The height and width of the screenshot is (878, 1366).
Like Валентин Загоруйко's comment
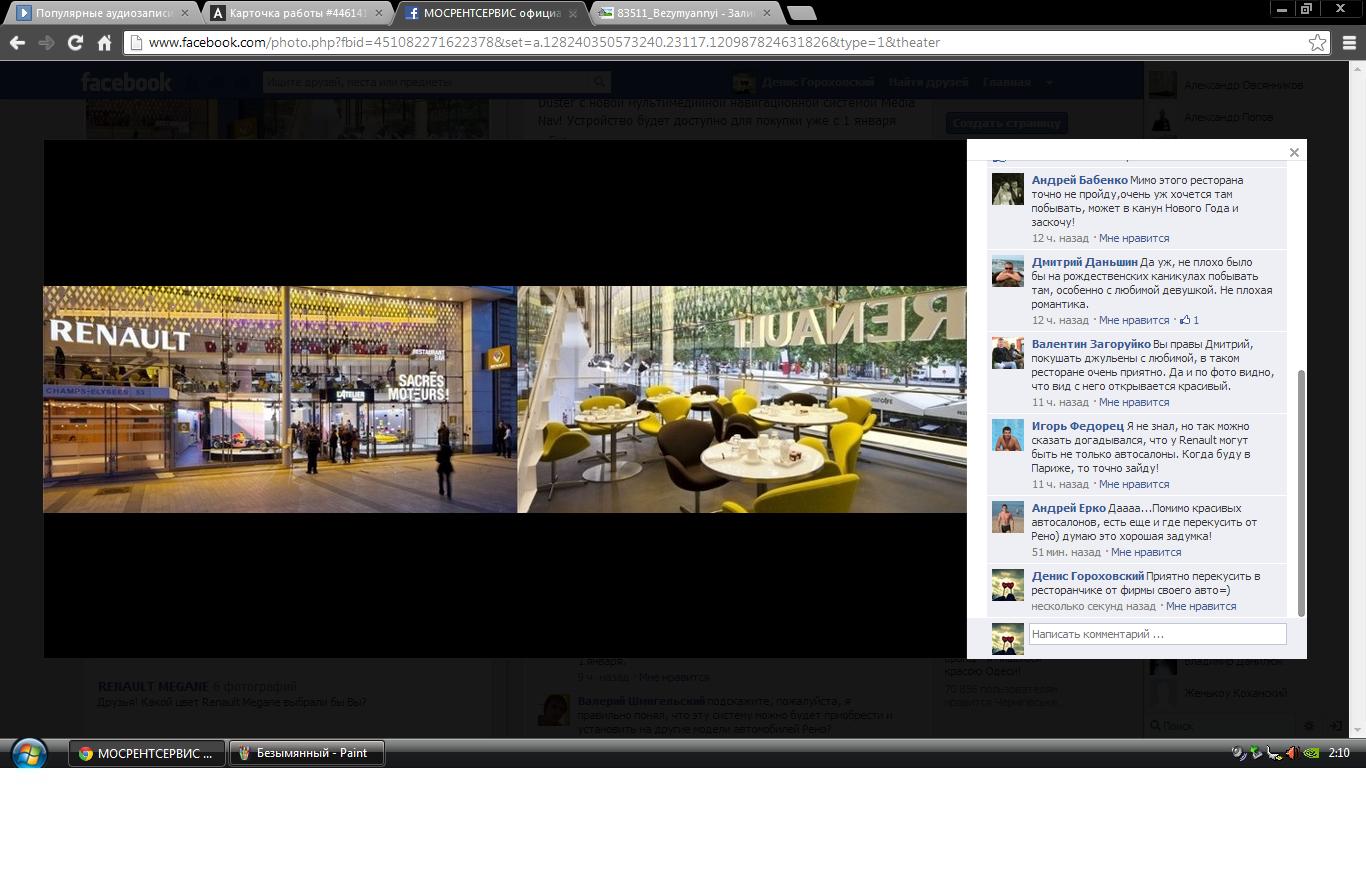[1133, 402]
